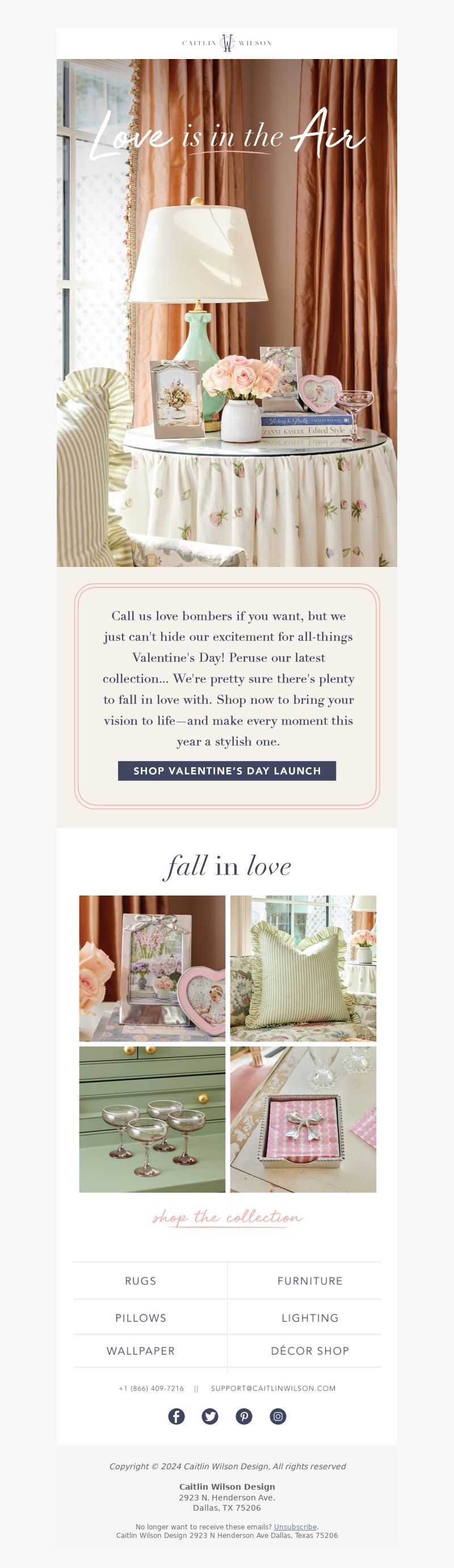Select the Lighting category
The width and height of the screenshot is (454, 1568).
tap(310, 1318)
